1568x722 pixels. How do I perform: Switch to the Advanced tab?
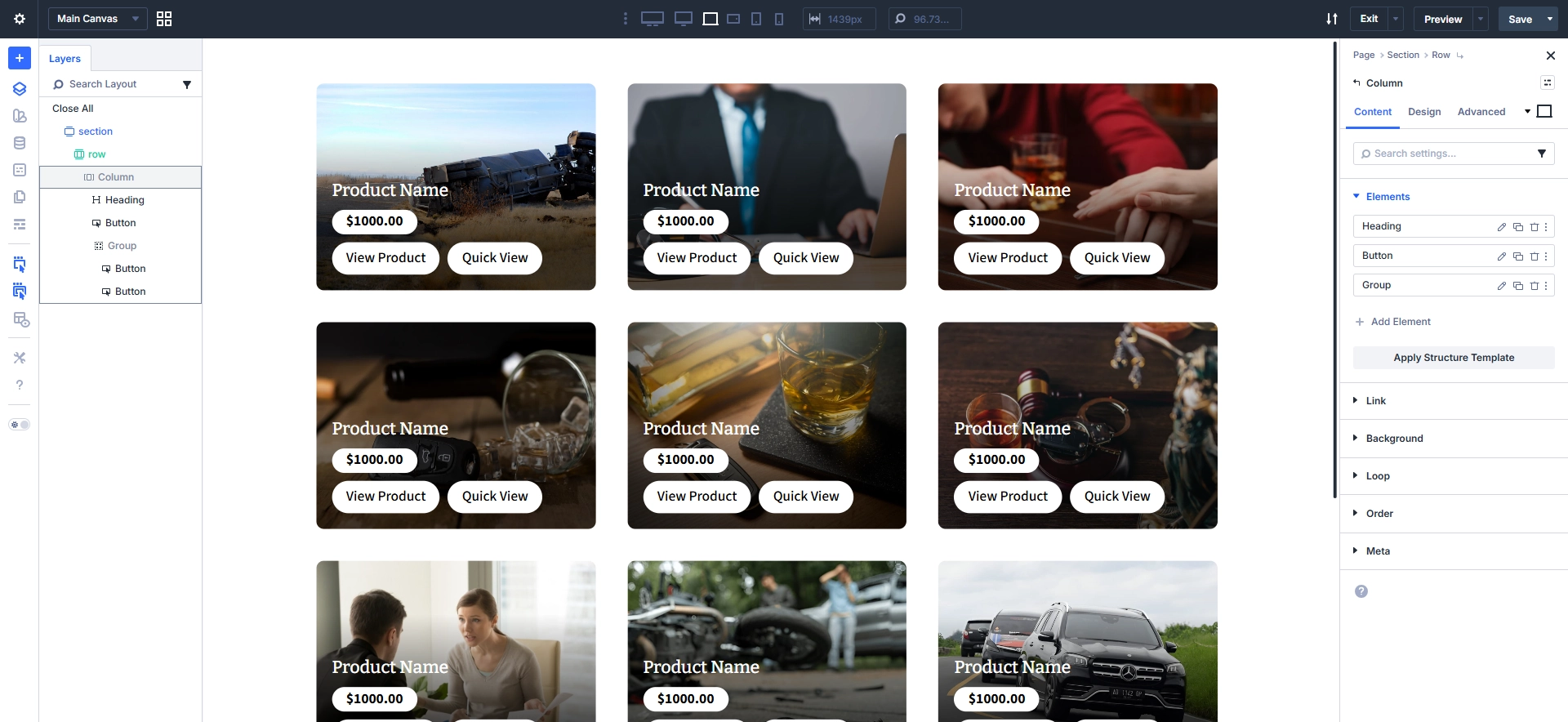pyautogui.click(x=1481, y=112)
